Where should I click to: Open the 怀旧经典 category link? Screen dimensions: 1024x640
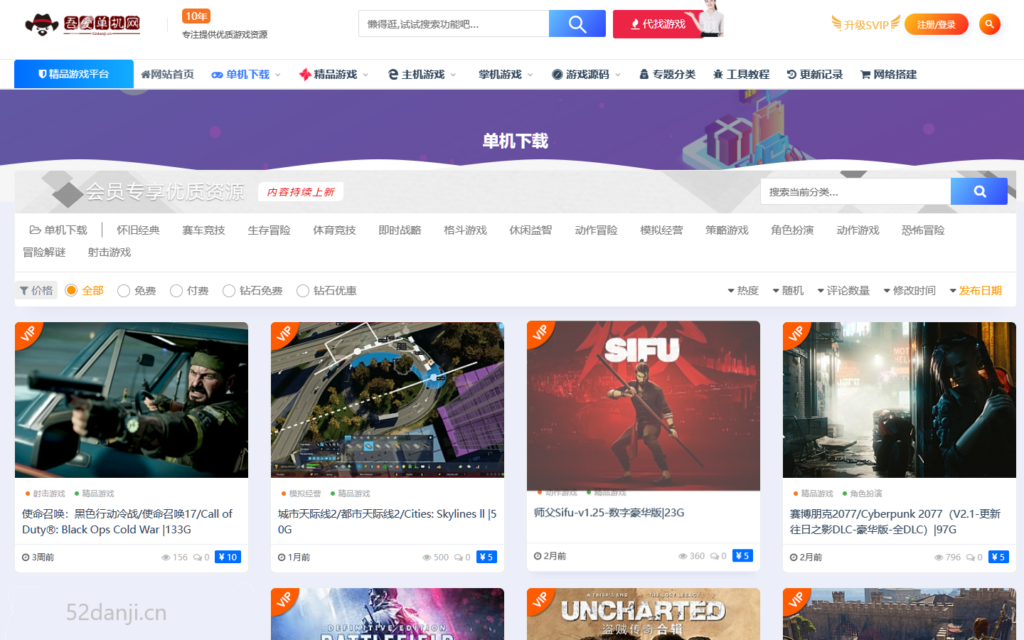138,230
